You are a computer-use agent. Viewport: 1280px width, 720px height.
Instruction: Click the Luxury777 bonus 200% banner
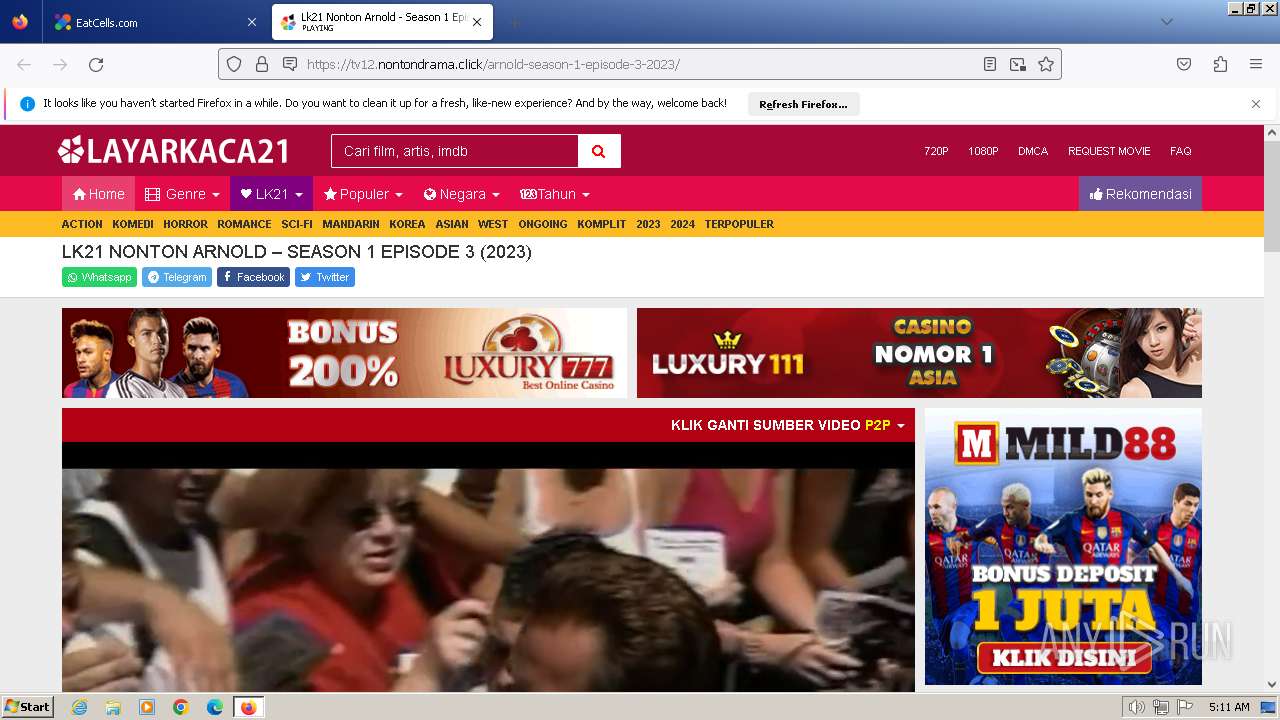[344, 353]
